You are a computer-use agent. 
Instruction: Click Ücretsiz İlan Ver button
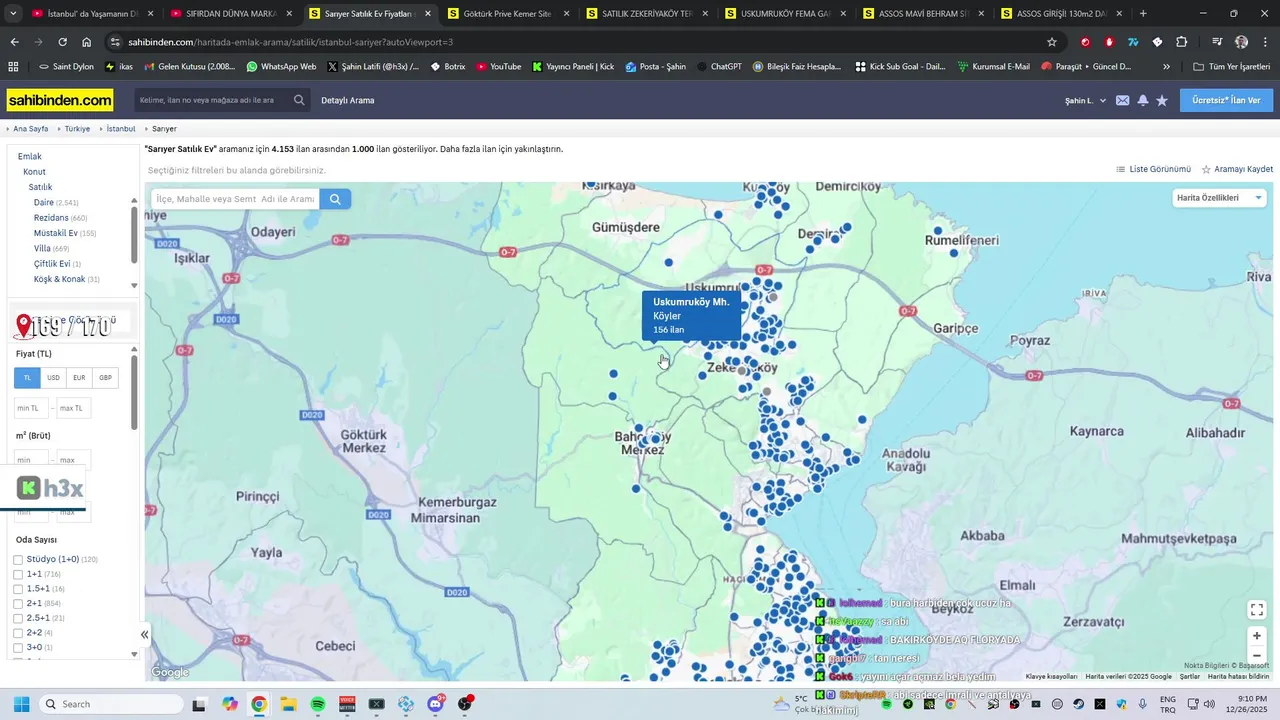(1226, 100)
